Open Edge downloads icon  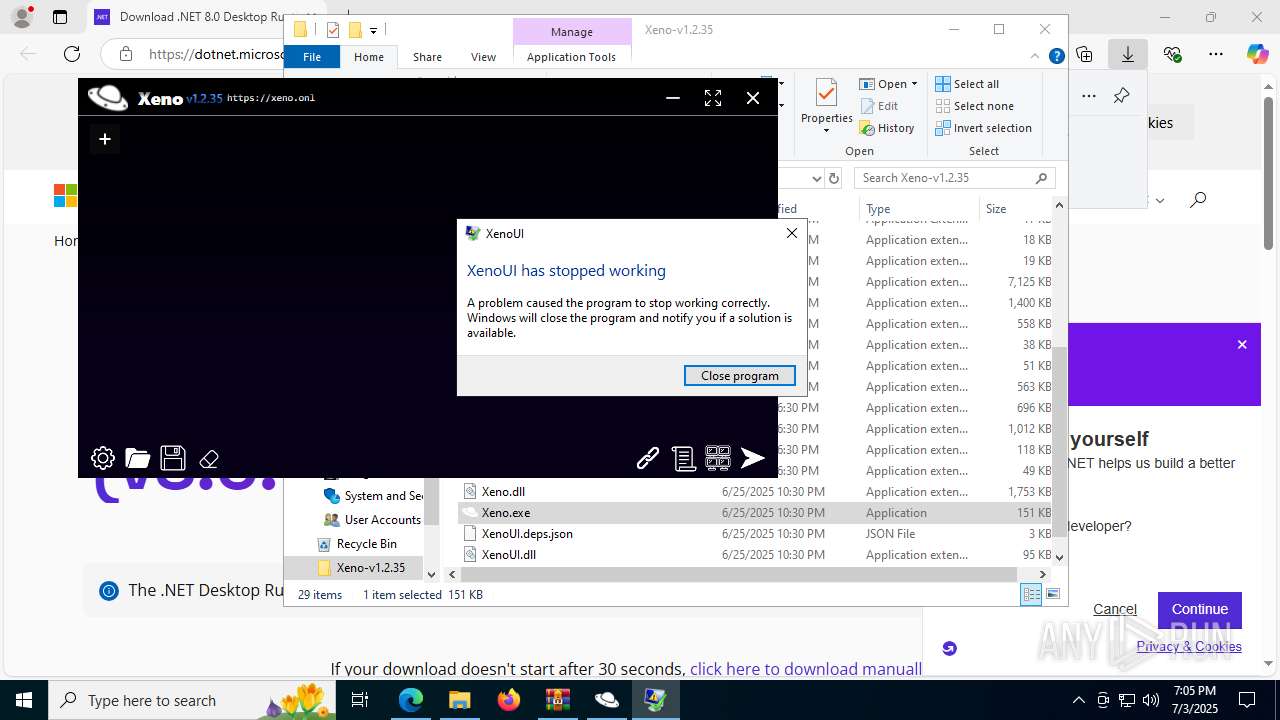point(1128,54)
